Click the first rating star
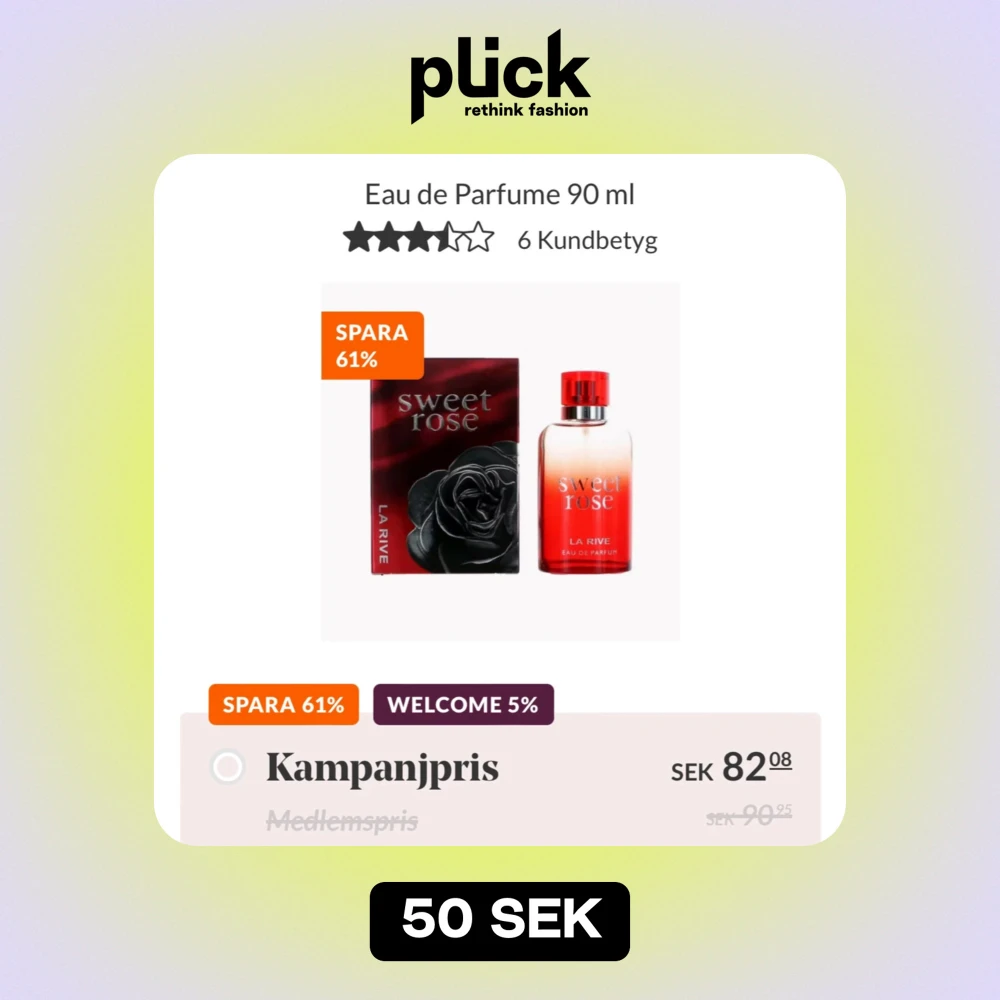Image resolution: width=1000 pixels, height=1000 pixels. pyautogui.click(x=358, y=238)
